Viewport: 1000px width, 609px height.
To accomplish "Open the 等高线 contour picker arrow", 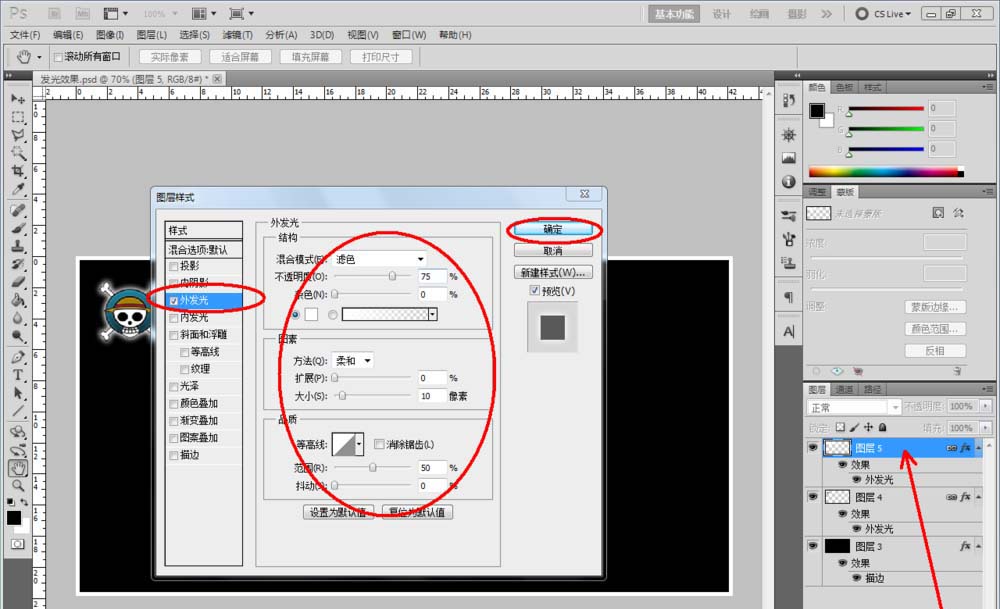I will [x=359, y=444].
